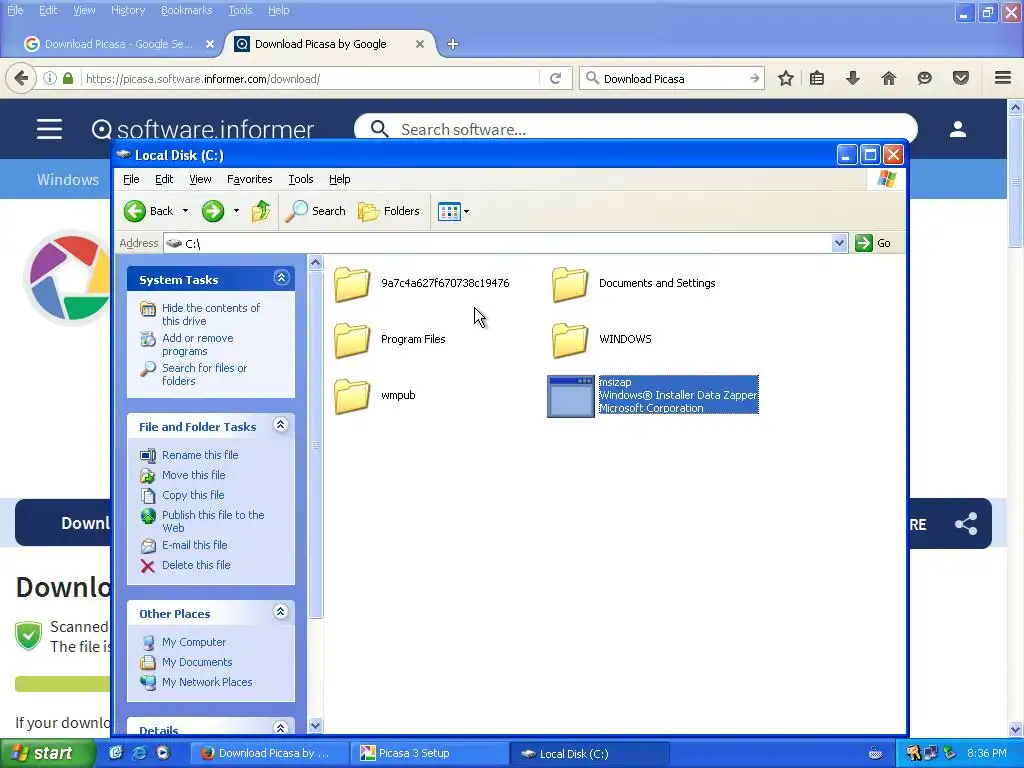The height and width of the screenshot is (768, 1024).
Task: Click Add or remove programs
Action: coord(197,344)
